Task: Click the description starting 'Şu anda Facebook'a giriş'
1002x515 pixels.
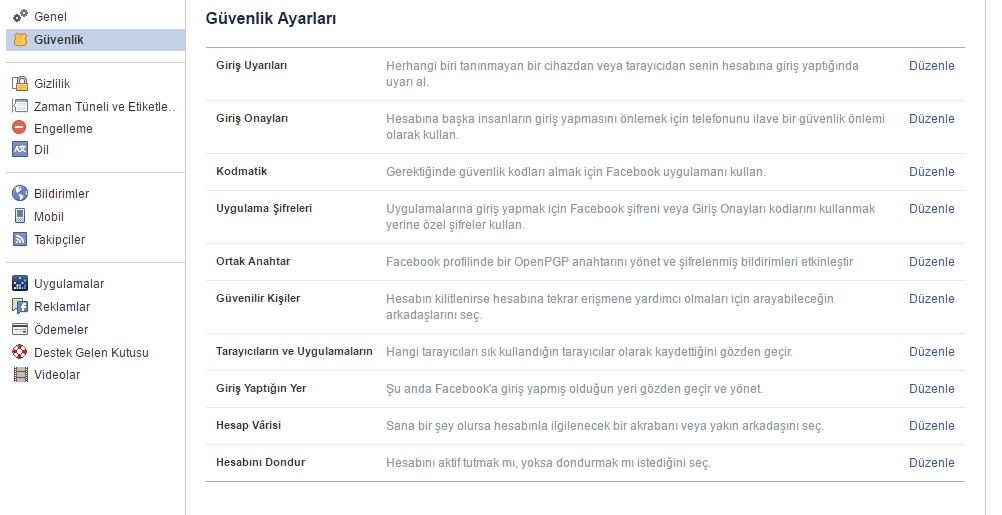Action: [574, 389]
